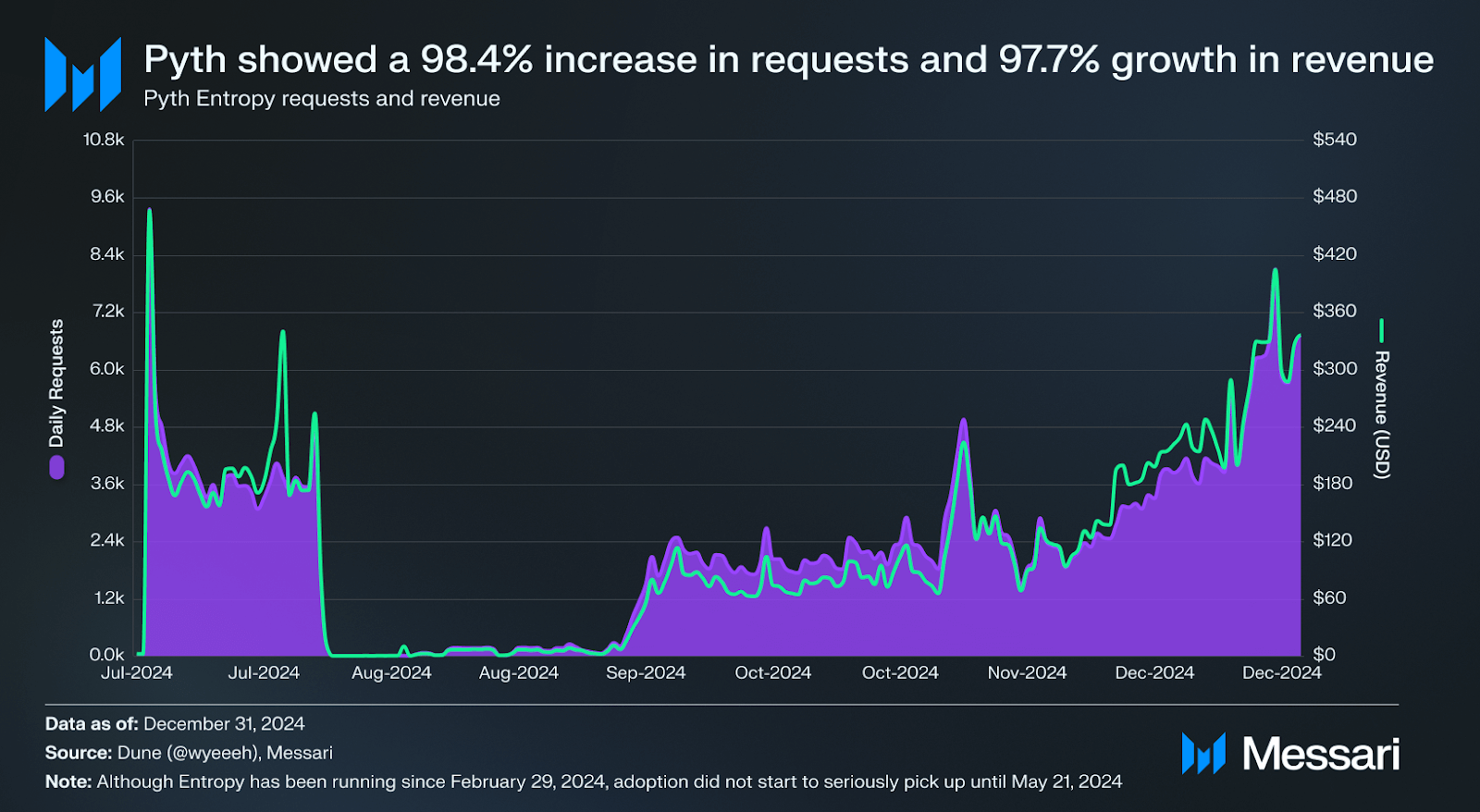1480x812 pixels.
Task: Click the 10.8k y-axis tick label
Action: (104, 140)
